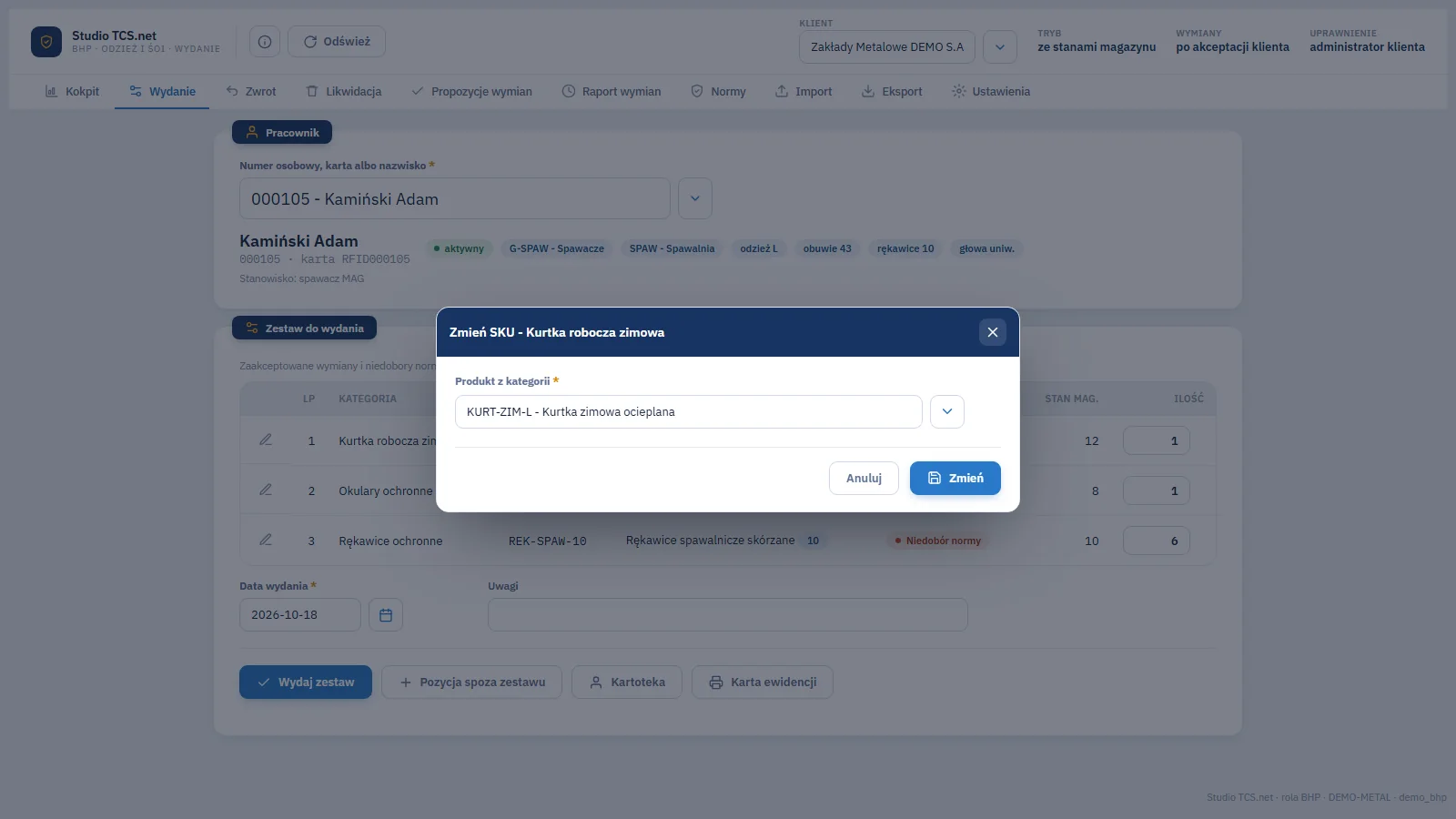Expand the employee selection dropdown arrow
Viewport: 1456px width, 819px height.
(695, 198)
